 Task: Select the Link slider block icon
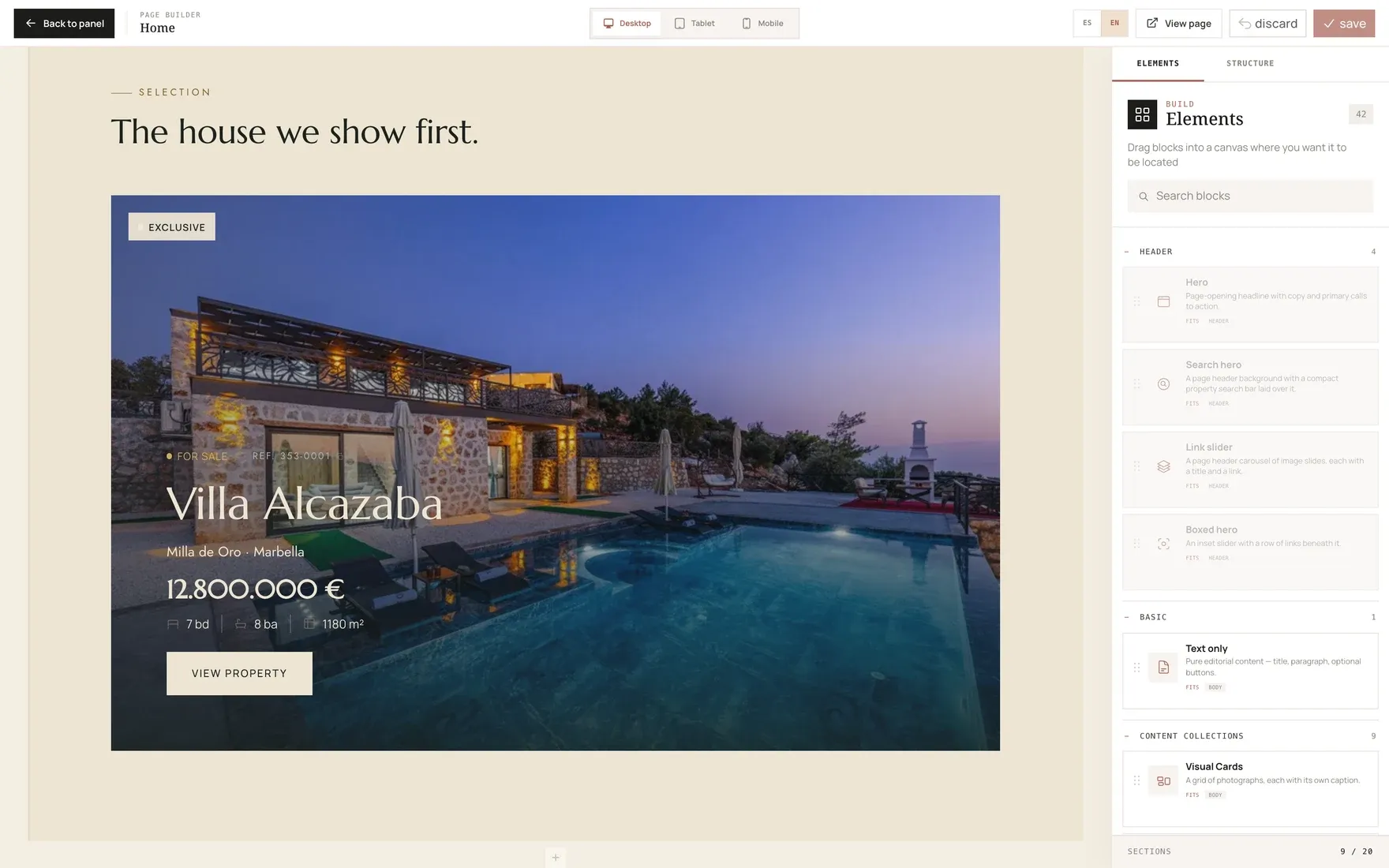pos(1163,466)
